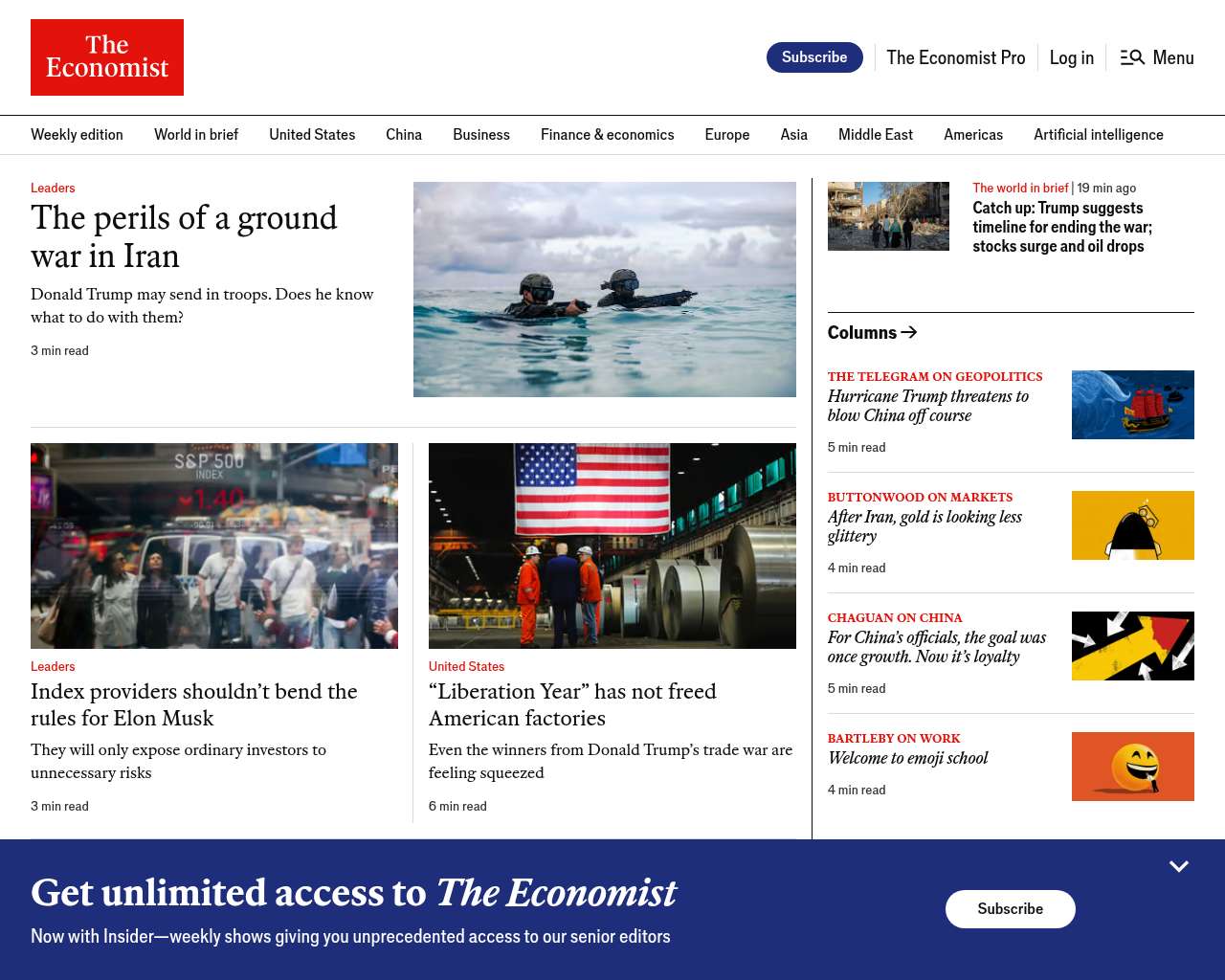Open the Buttonwood yellow illustration
This screenshot has width=1225, height=980.
coord(1133,525)
